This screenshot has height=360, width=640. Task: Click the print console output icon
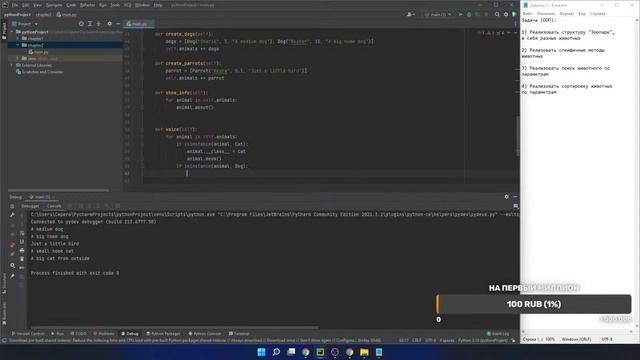click(22, 250)
